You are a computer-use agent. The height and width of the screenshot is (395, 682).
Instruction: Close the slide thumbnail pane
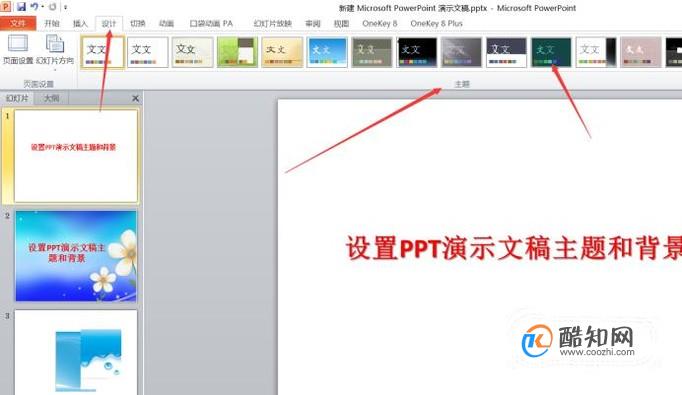pyautogui.click(x=135, y=98)
